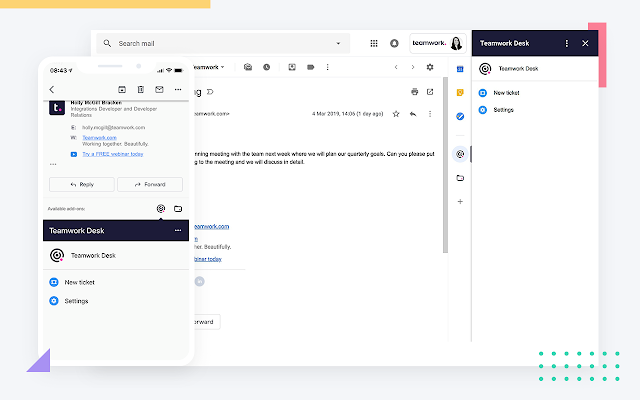This screenshot has height=400, width=640.
Task: Archive email on the phone toolbar
Action: pos(122,89)
